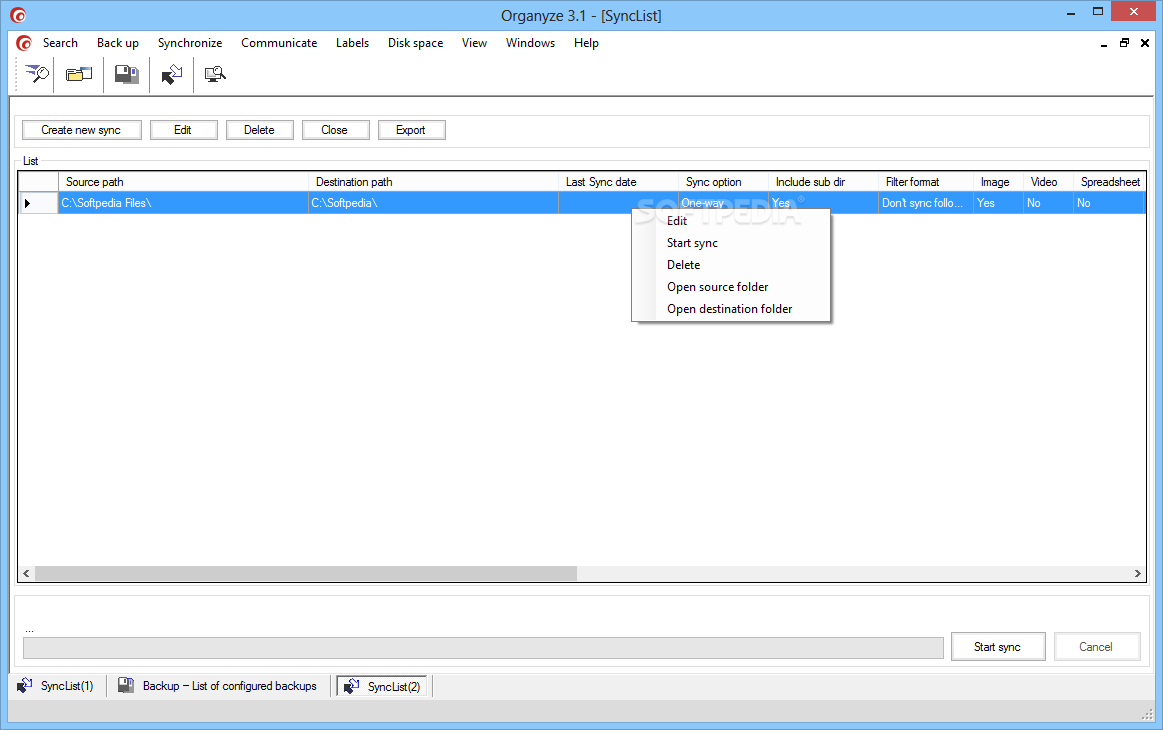Choose Delete from the context menu
Screen dimensions: 1163x730
click(731, 265)
